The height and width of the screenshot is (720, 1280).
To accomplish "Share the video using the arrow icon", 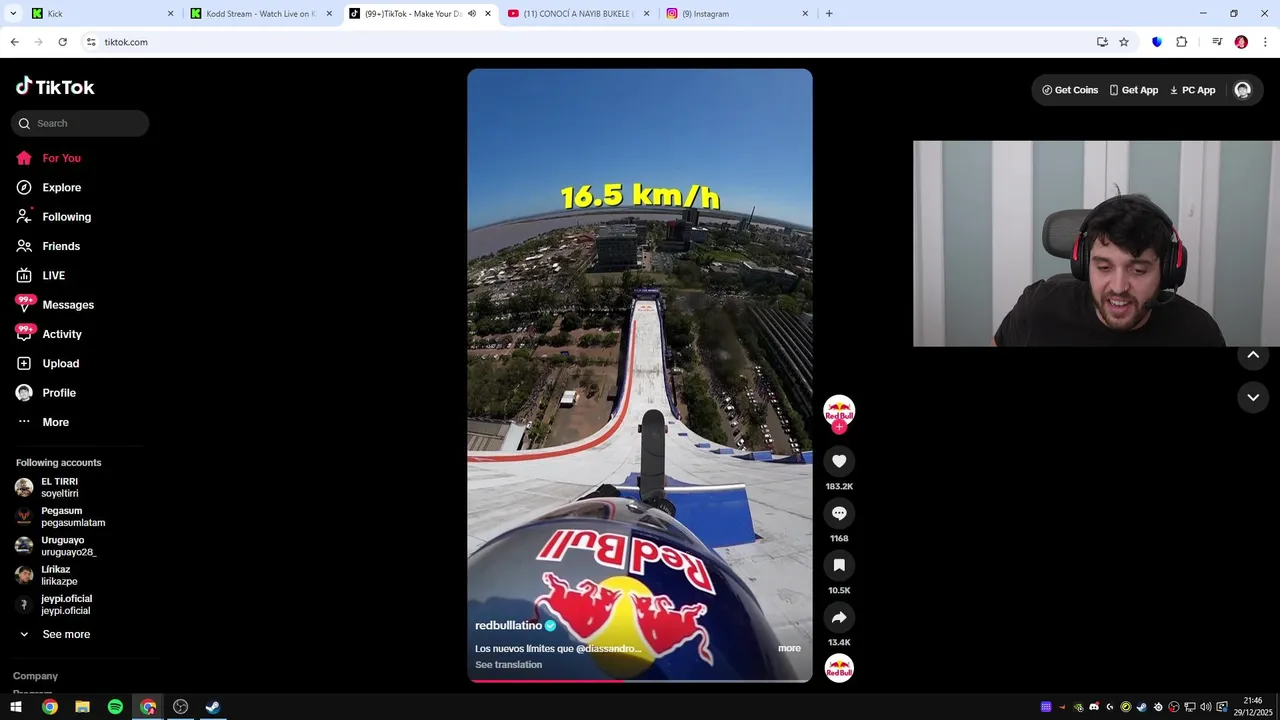I will (839, 617).
